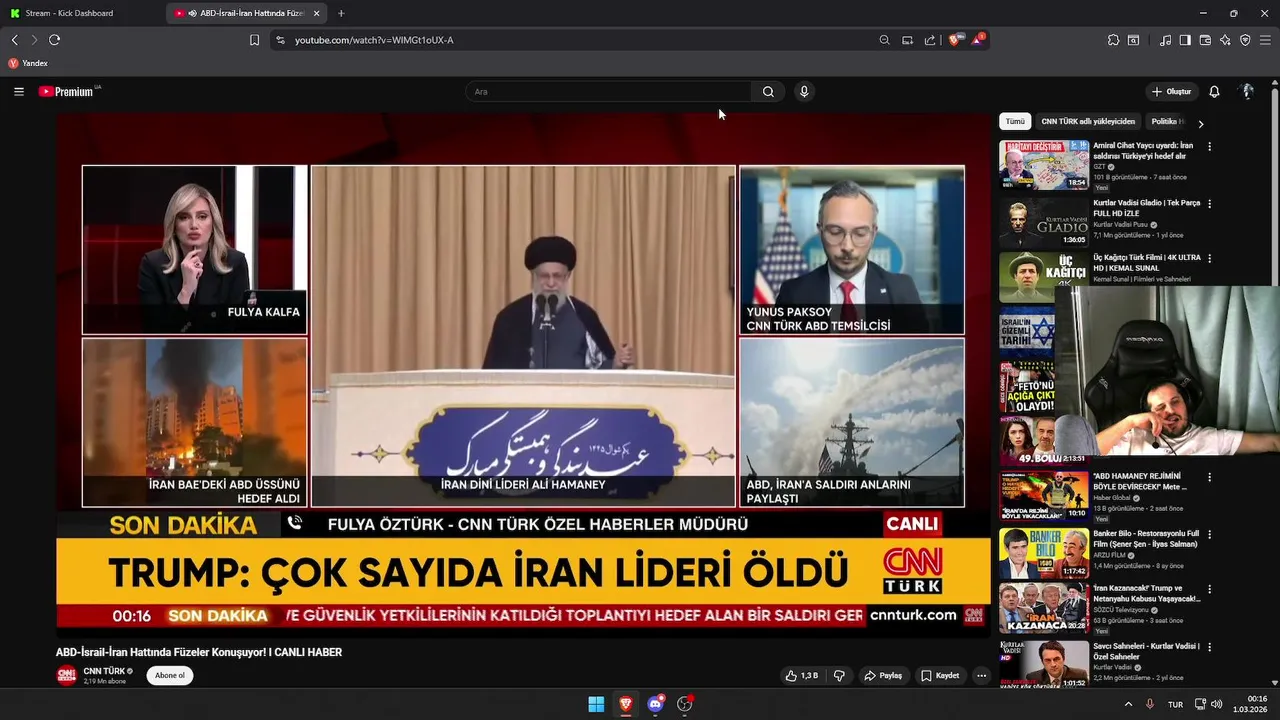The image size is (1280, 720).
Task: Go back with the browser back arrow
Action: pyautogui.click(x=15, y=40)
